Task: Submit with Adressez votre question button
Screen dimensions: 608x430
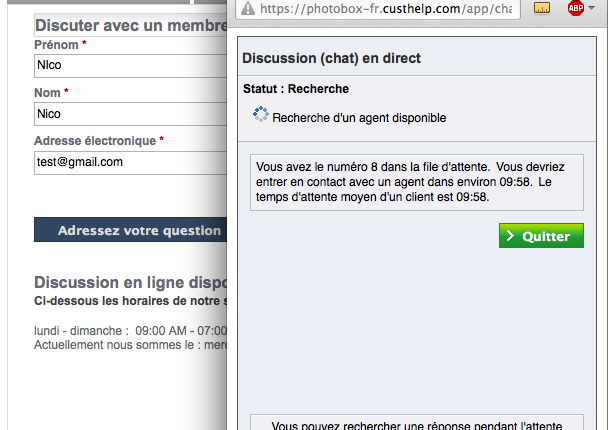Action: tap(131, 230)
